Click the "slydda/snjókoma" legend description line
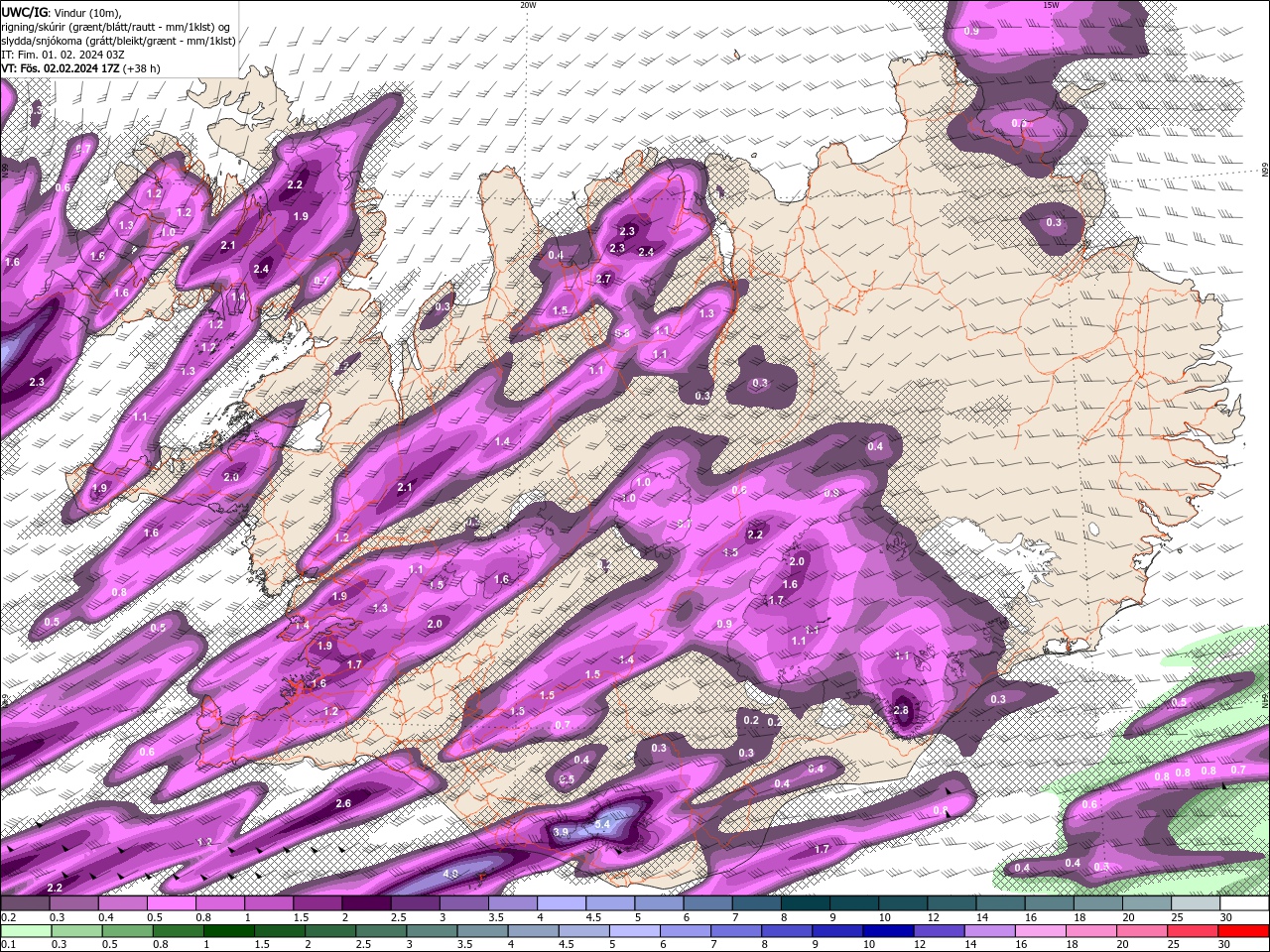This screenshot has width=1270, height=952. click(x=118, y=41)
